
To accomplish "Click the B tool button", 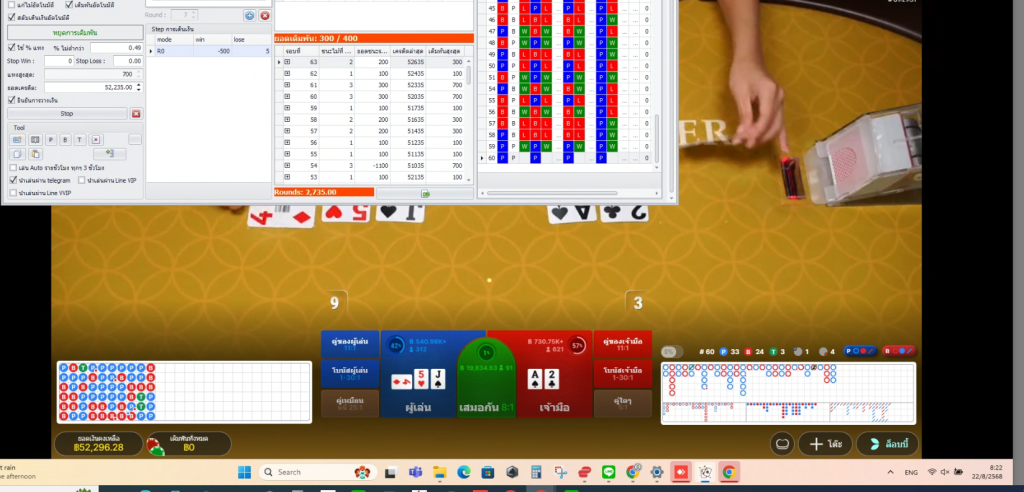I will (x=65, y=140).
